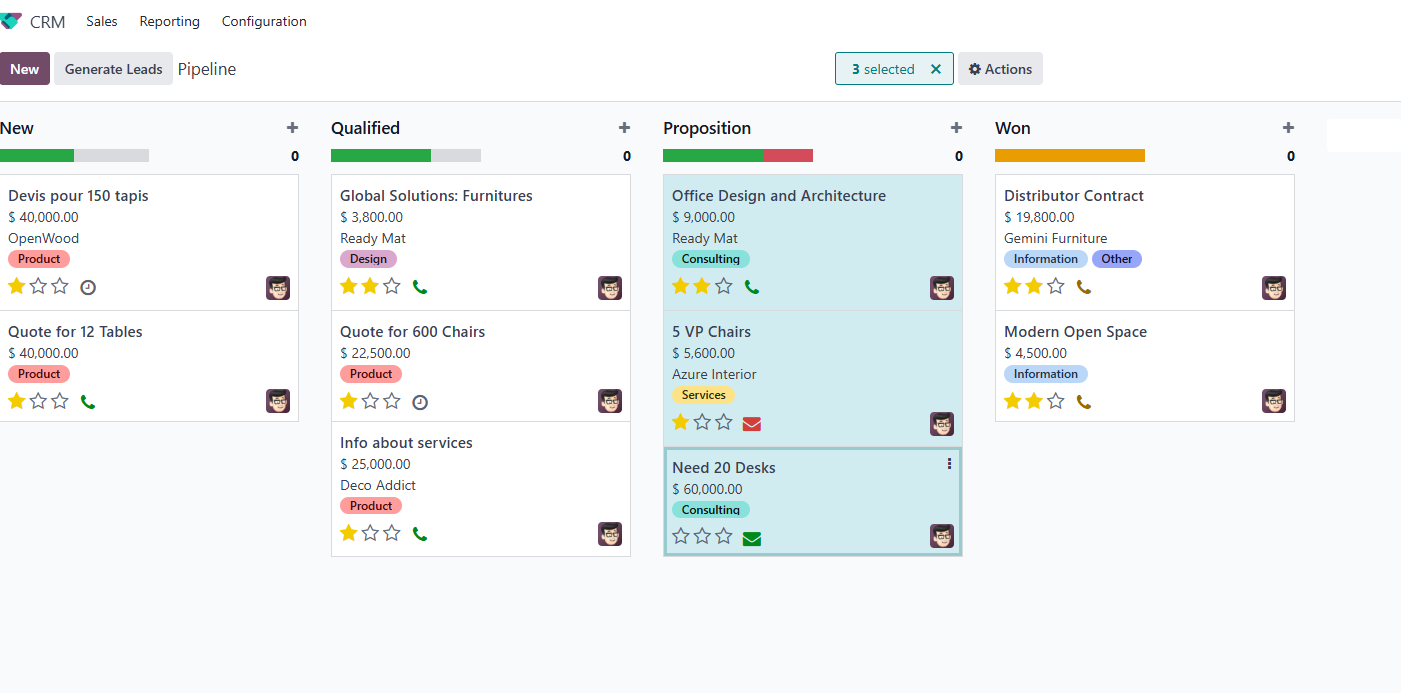The image size is (1401, 693).
Task: Click the red segment of Proposition progress bar
Action: coord(788,155)
